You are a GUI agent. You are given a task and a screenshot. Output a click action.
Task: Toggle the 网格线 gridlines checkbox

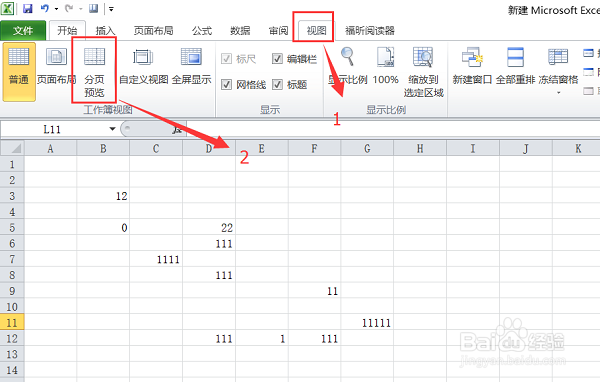coord(227,84)
